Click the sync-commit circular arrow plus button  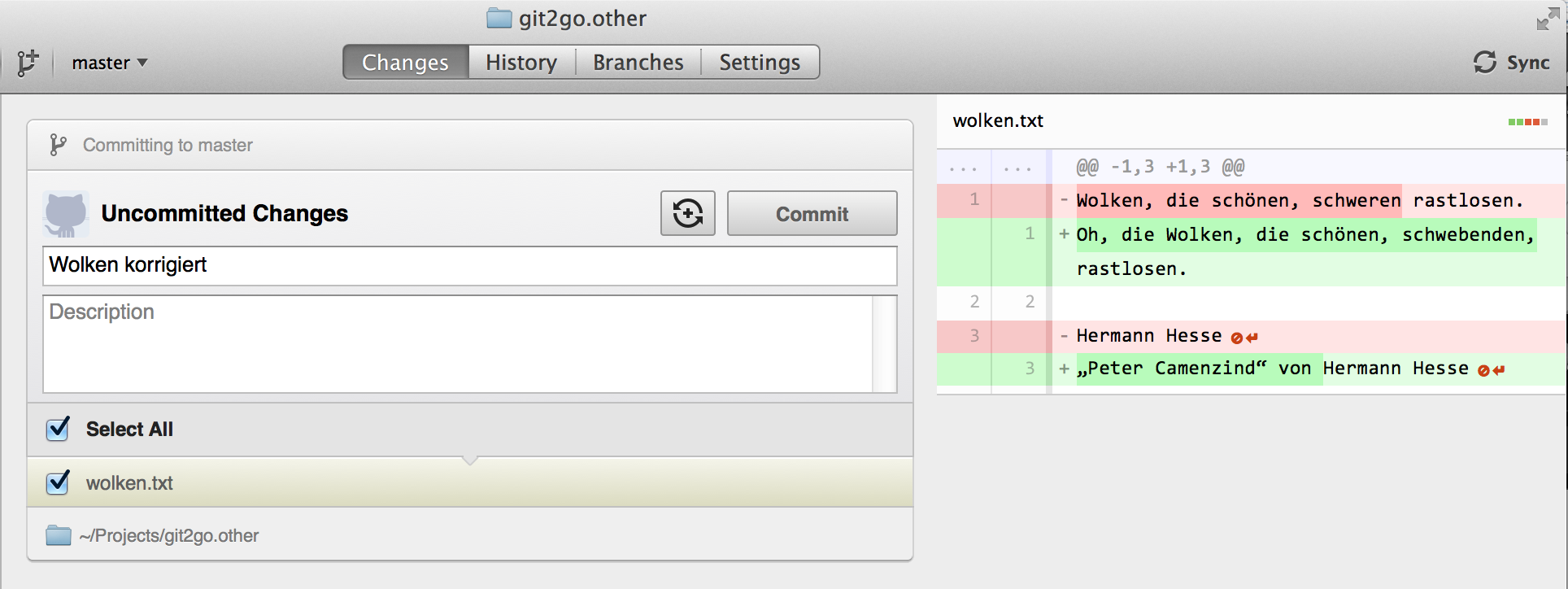(x=688, y=213)
